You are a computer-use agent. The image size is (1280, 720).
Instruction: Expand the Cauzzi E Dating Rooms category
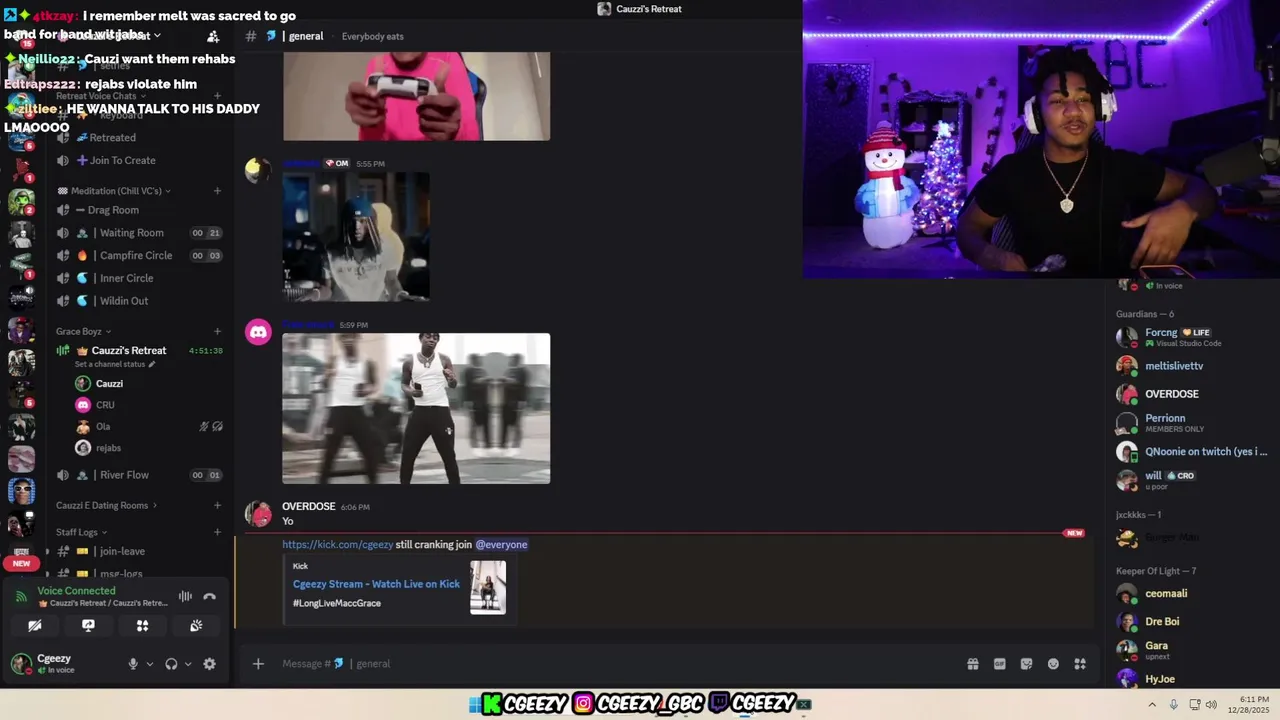click(107, 506)
